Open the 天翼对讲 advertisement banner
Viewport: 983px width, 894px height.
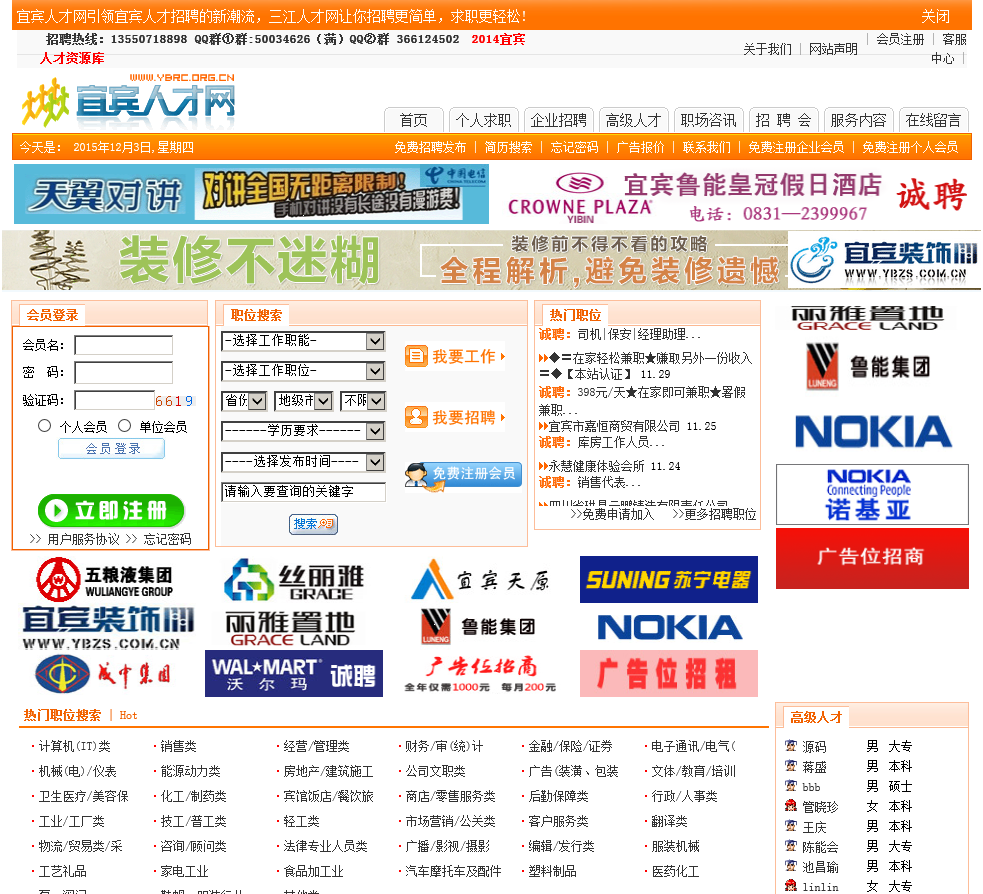251,194
